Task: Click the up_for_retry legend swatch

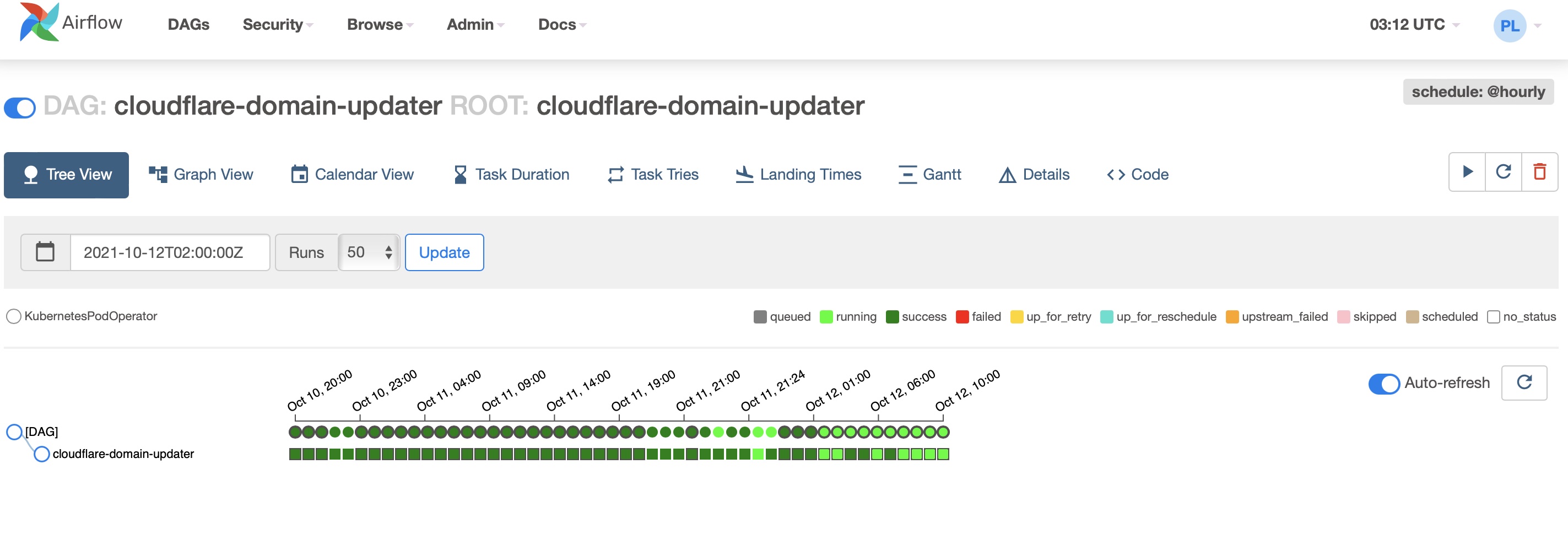Action: pyautogui.click(x=1017, y=317)
